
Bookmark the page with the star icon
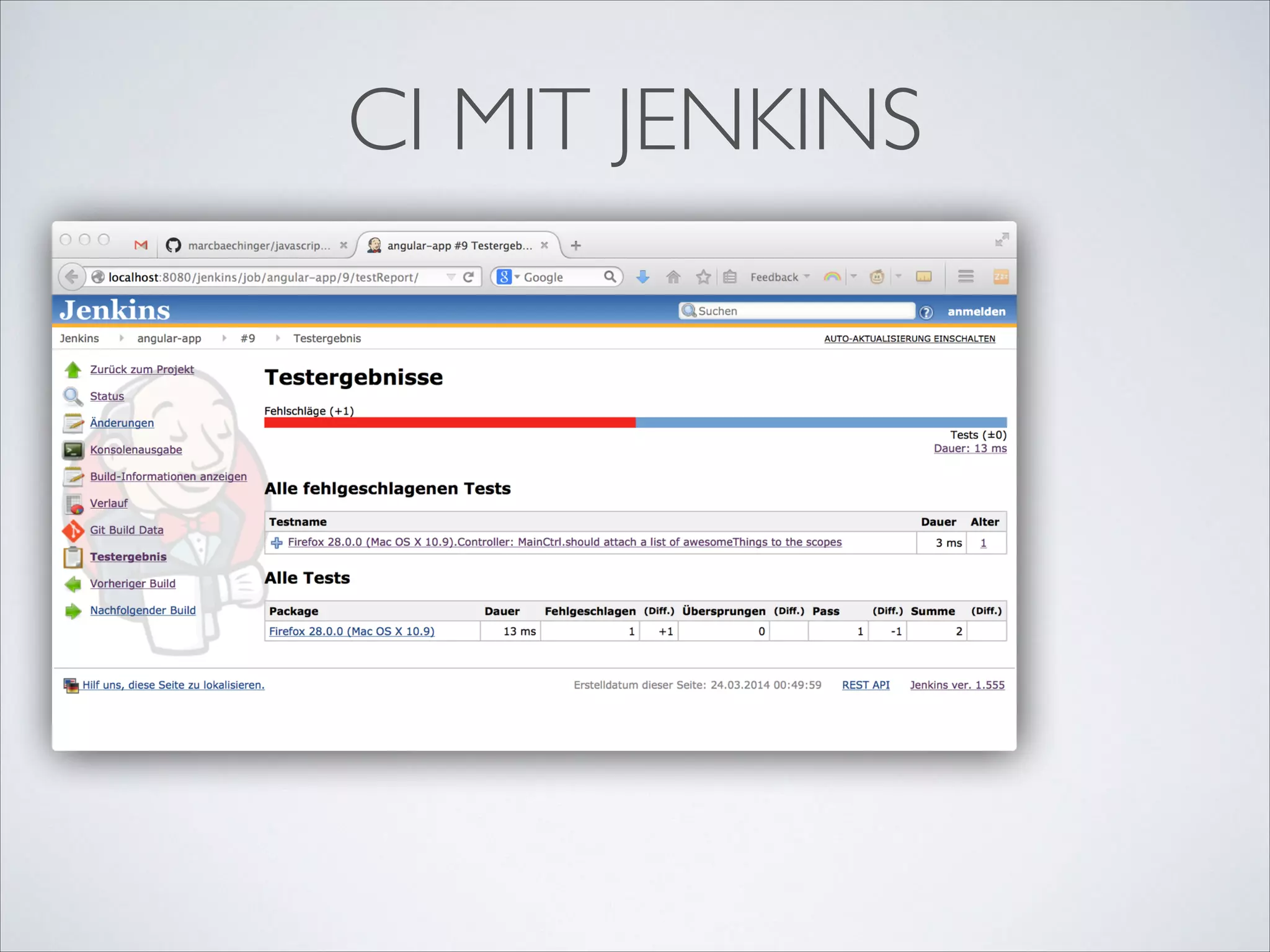point(703,277)
